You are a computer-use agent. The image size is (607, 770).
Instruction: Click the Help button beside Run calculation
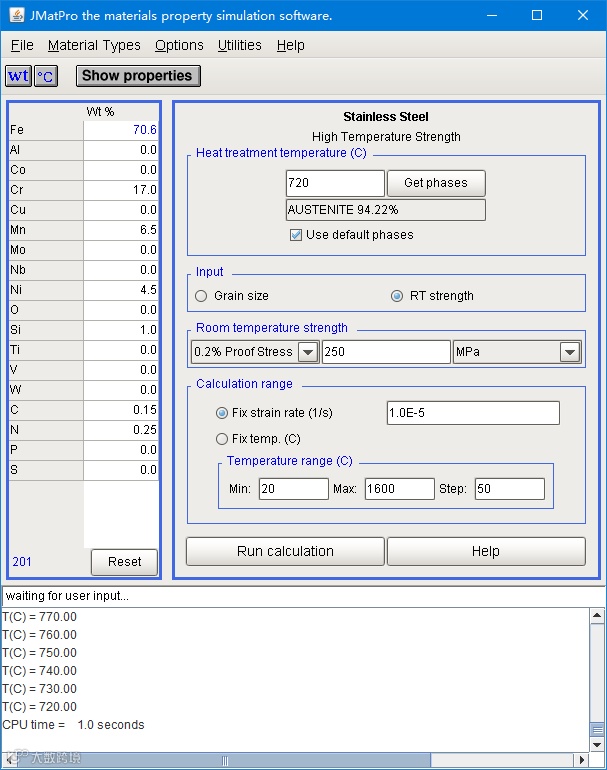click(x=486, y=551)
